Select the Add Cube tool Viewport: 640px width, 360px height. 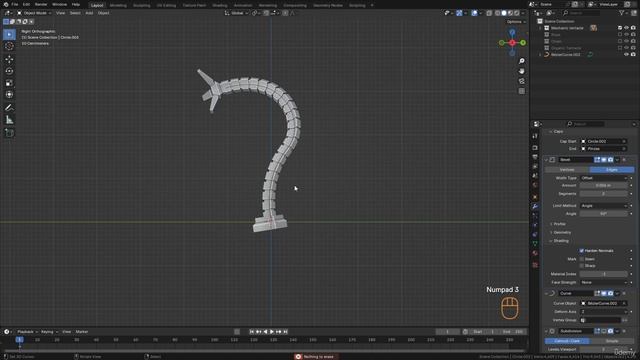point(9,133)
